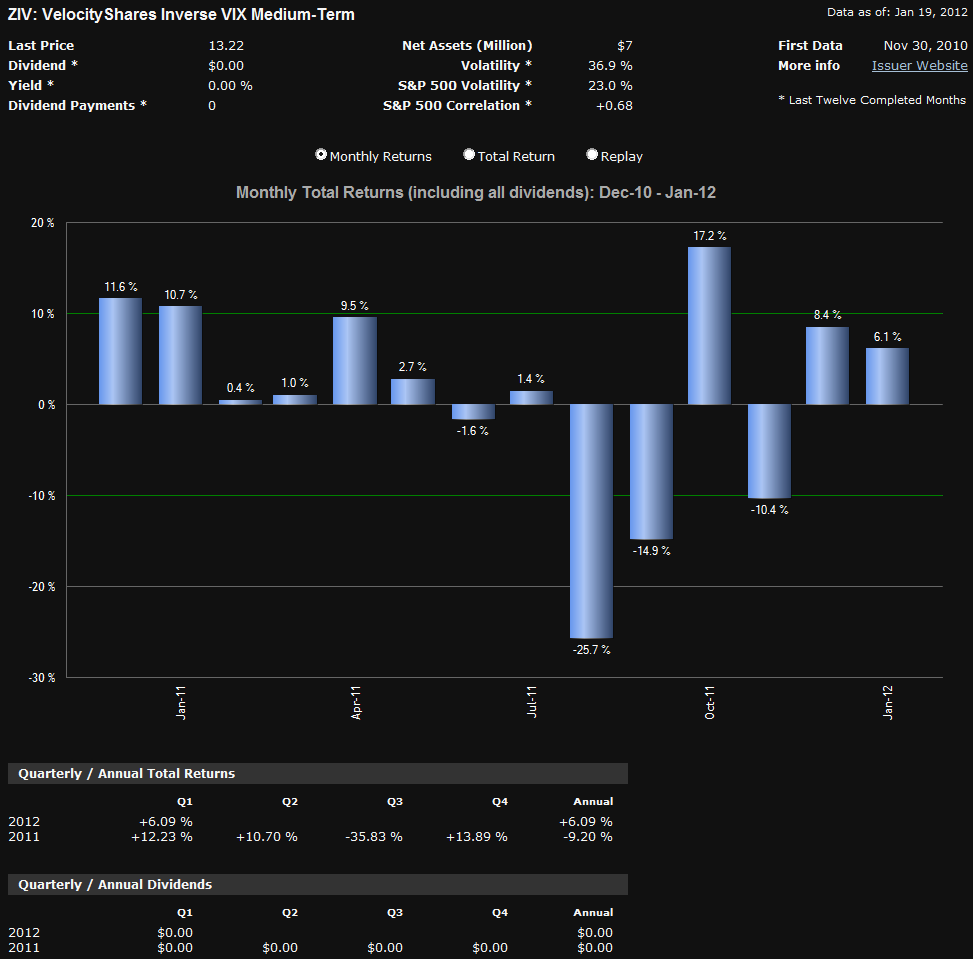
Task: Click the 11.6 % first bar
Action: [x=120, y=351]
